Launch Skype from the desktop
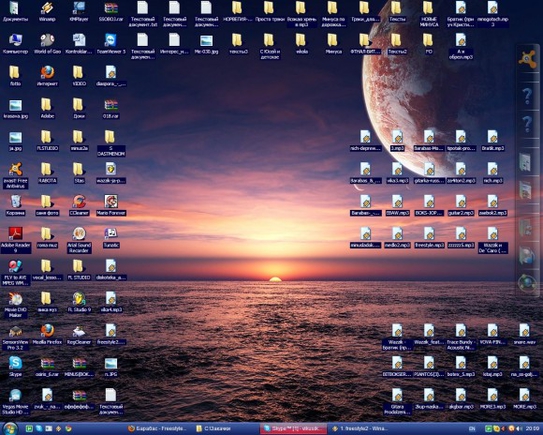 pyautogui.click(x=15, y=367)
